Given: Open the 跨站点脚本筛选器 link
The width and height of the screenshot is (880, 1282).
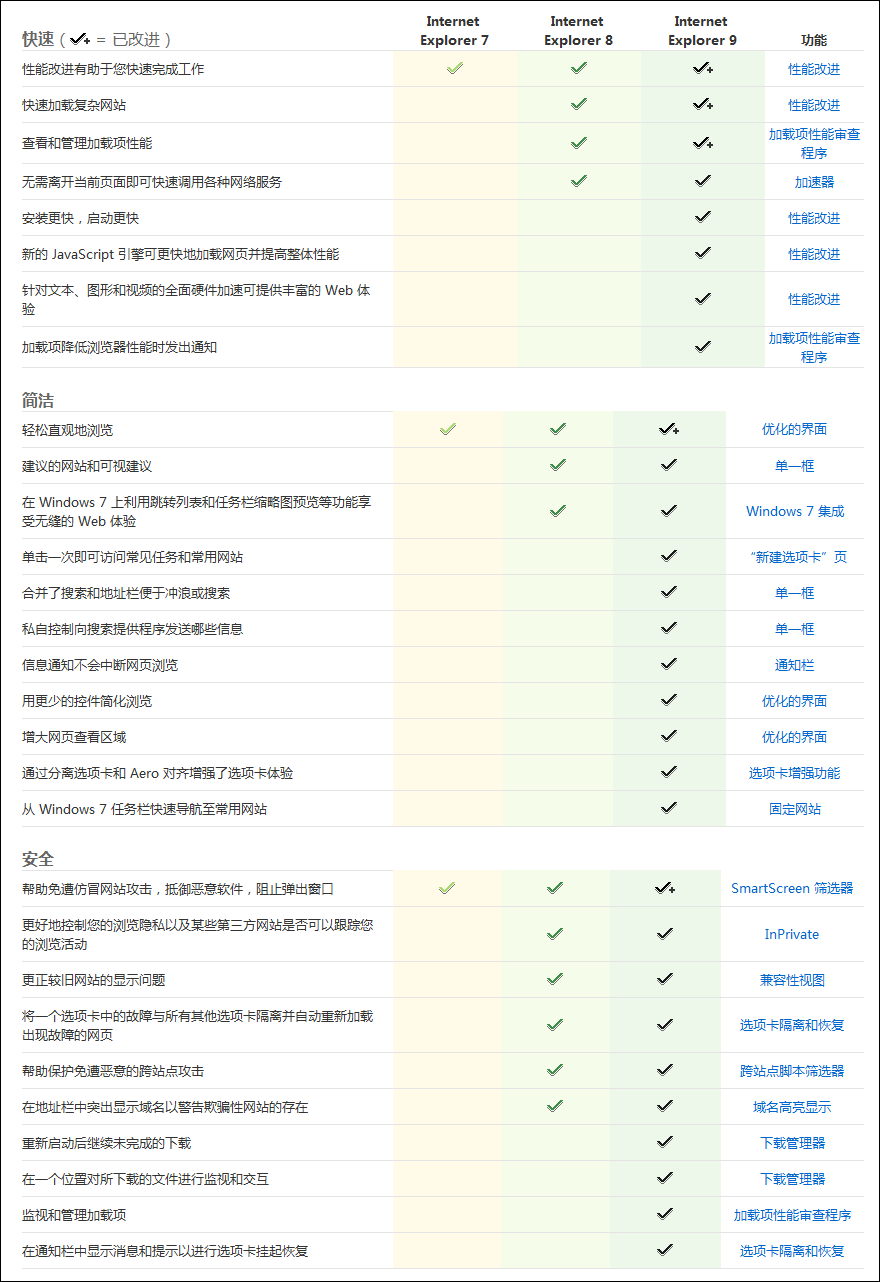Looking at the screenshot, I should [792, 1071].
